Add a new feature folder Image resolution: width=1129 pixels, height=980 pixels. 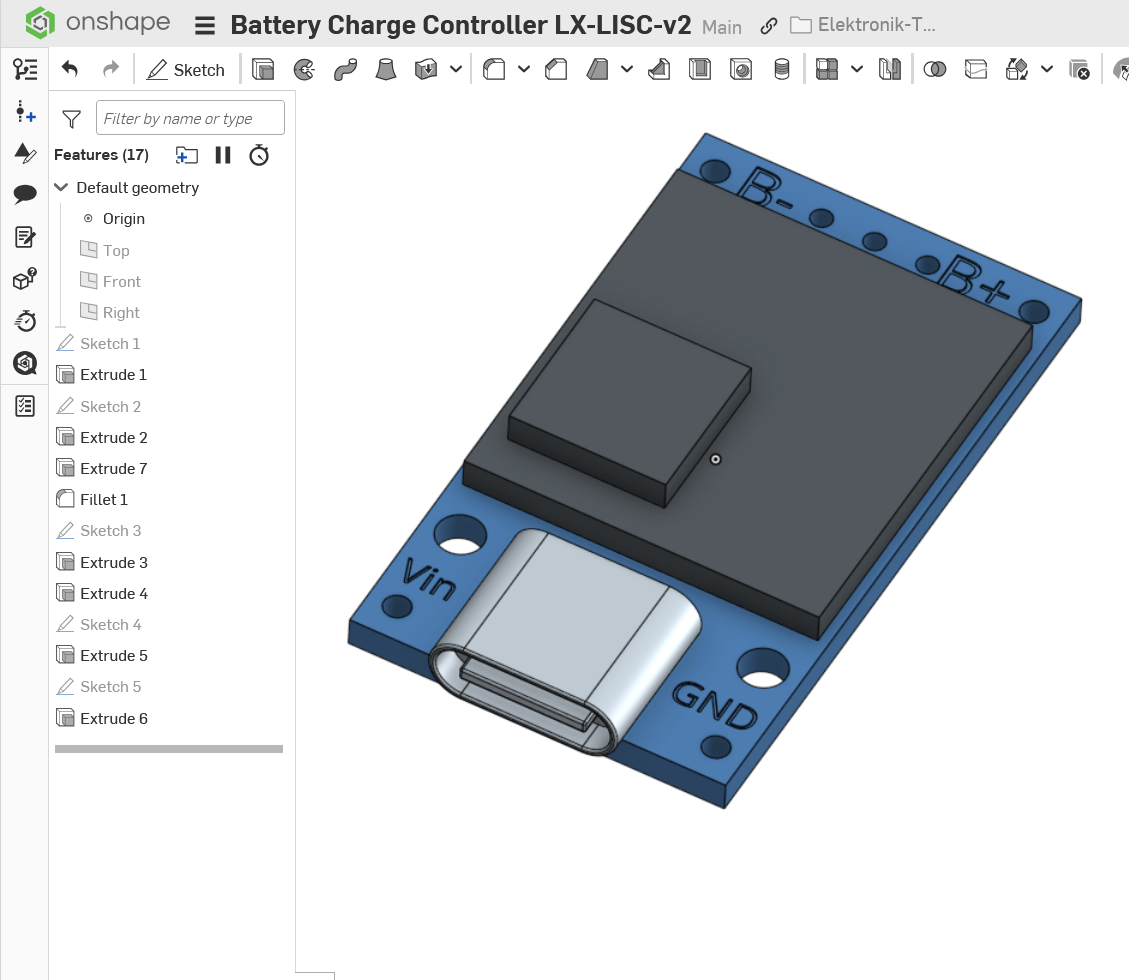(x=186, y=156)
